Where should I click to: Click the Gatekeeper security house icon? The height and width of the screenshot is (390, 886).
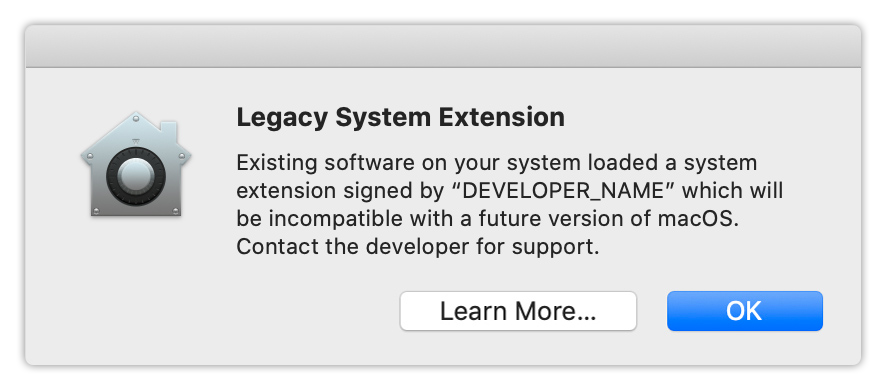136,164
